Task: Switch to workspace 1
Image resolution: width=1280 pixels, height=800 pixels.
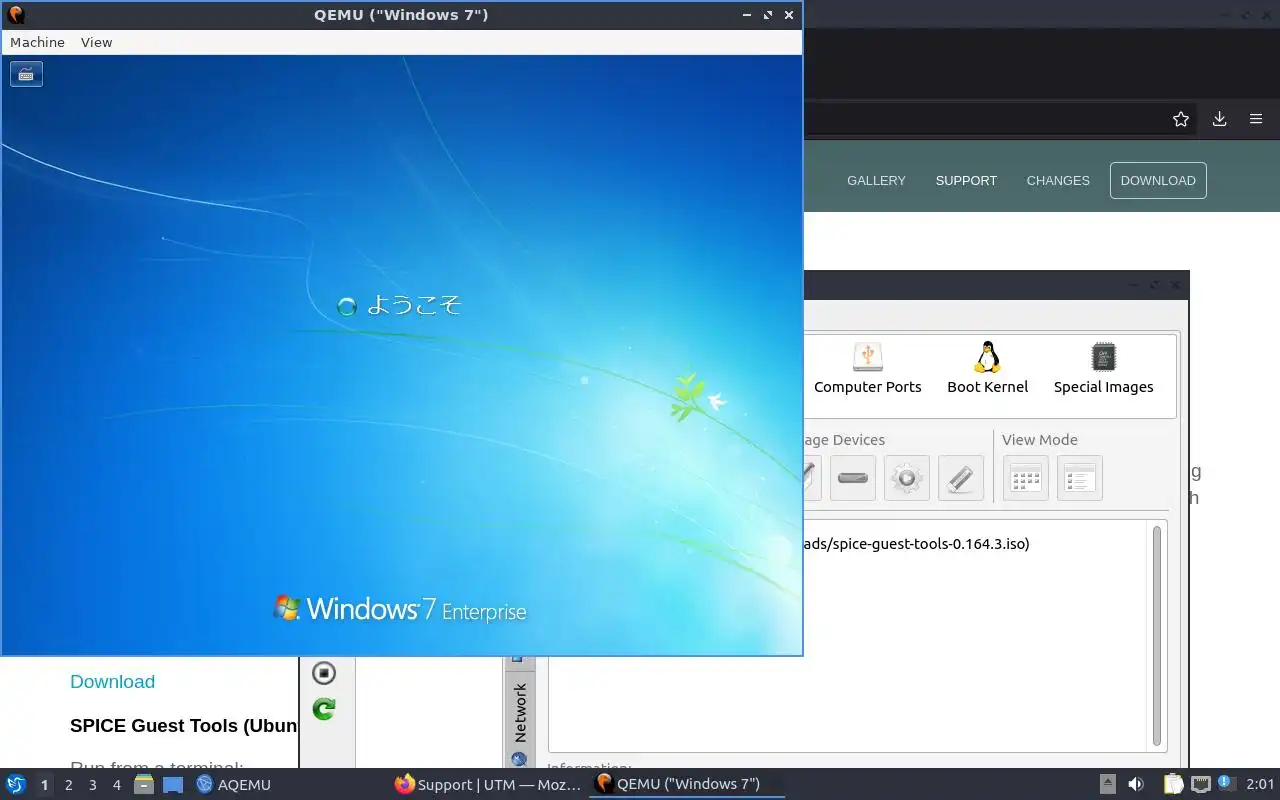Action: click(x=44, y=785)
